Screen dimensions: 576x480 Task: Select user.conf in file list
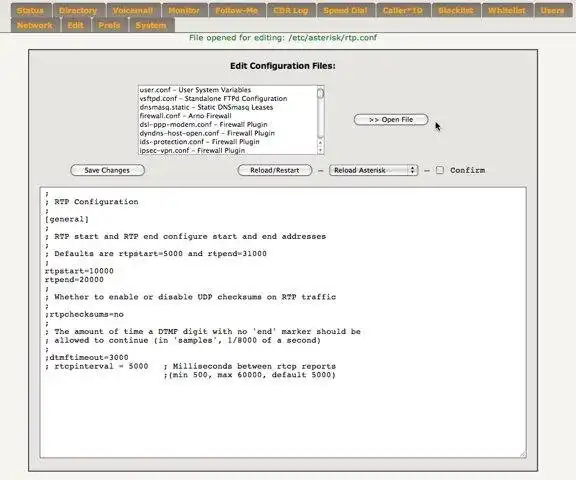227,90
